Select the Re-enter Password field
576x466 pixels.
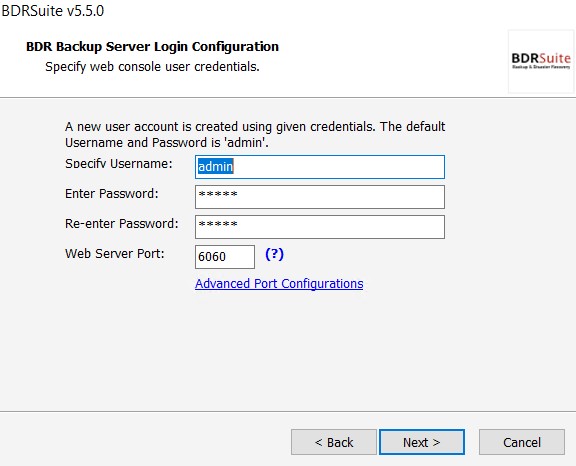click(320, 227)
